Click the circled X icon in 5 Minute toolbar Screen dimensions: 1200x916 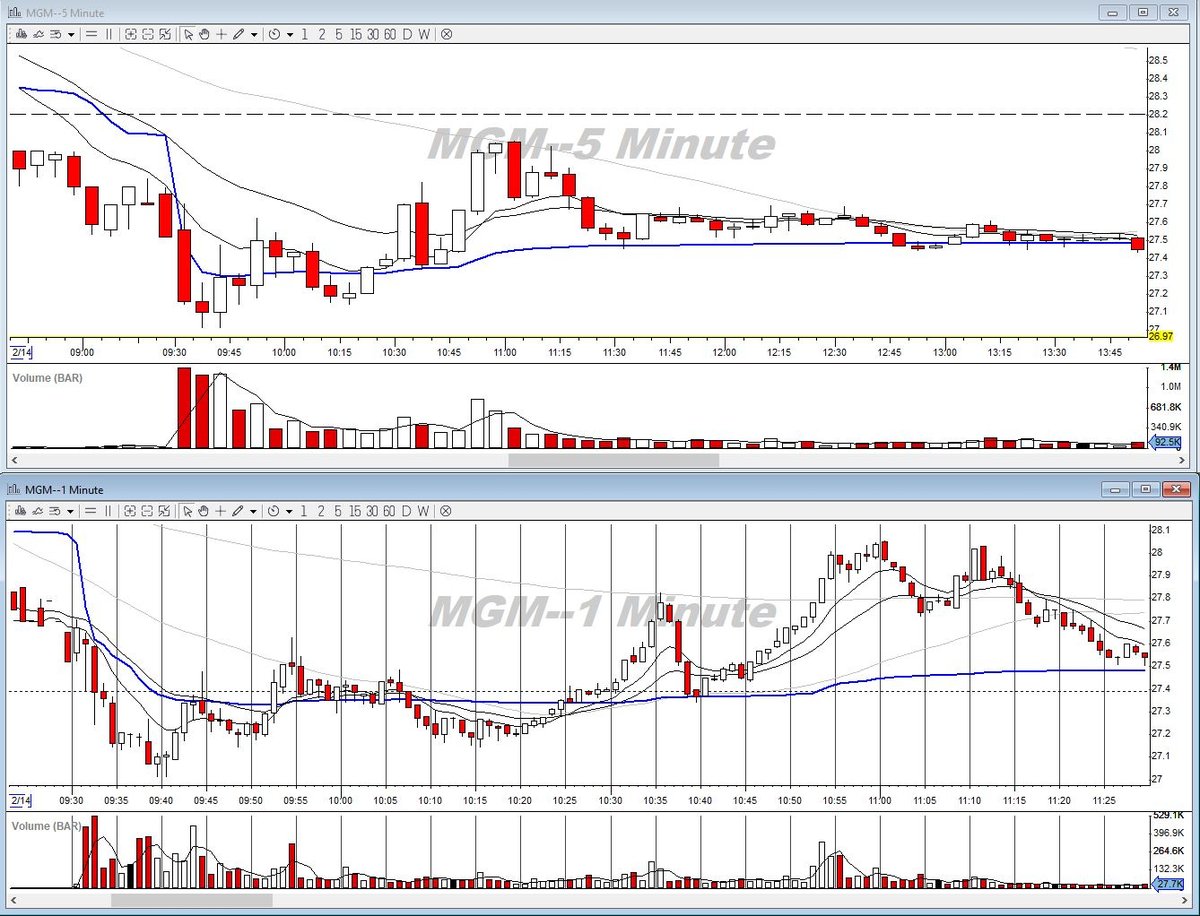tap(446, 34)
